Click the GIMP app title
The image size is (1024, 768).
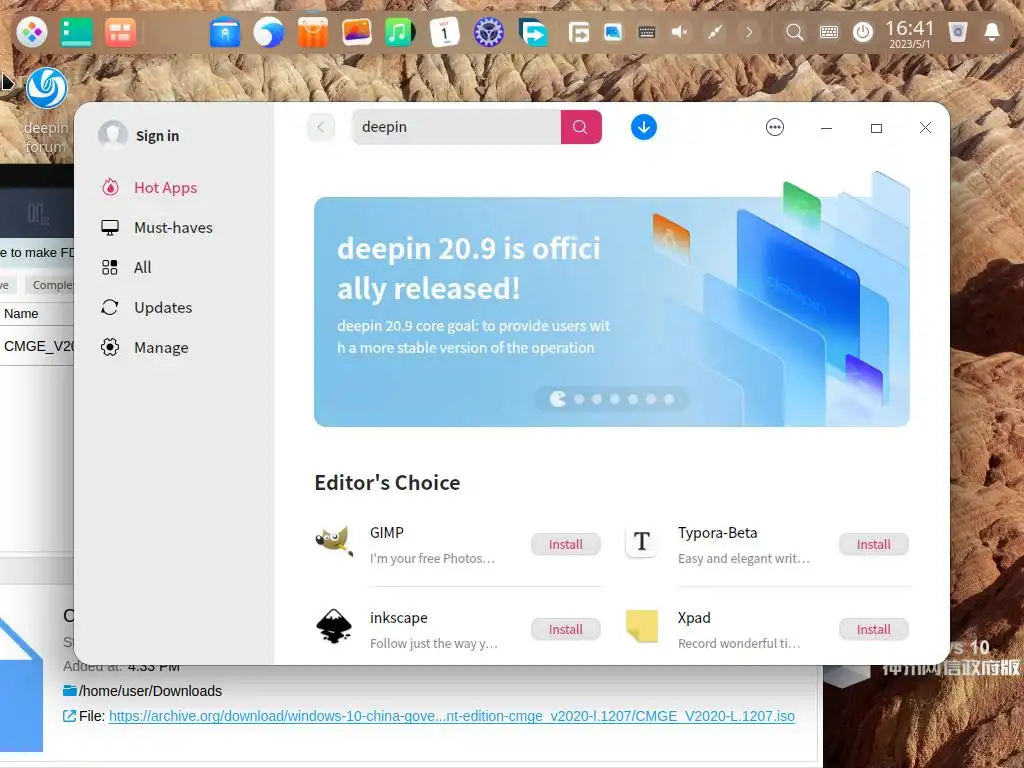pyautogui.click(x=387, y=532)
